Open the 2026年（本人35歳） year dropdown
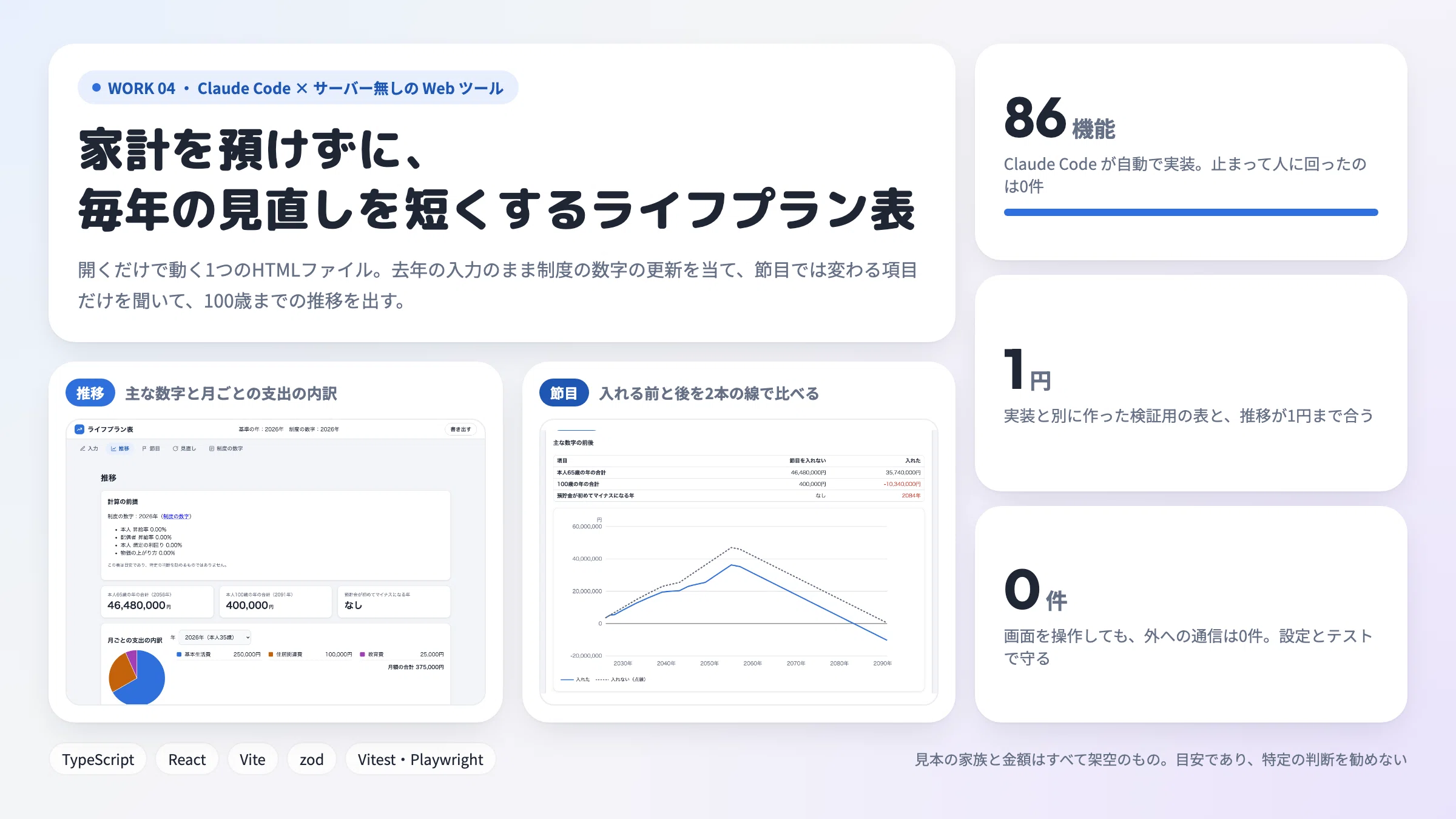1456x819 pixels. coord(216,637)
